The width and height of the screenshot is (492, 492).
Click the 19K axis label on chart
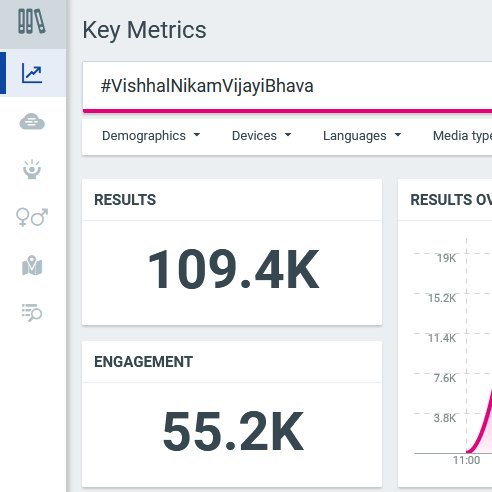click(x=446, y=258)
